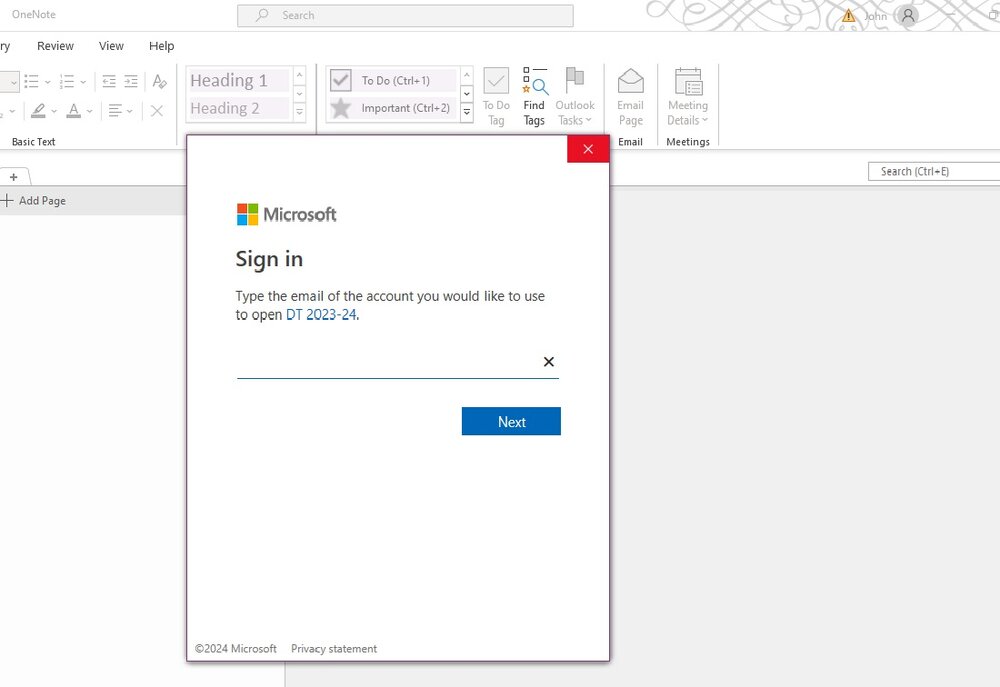Select the To Do (Ctrl+1) tag
Image resolution: width=1000 pixels, height=687 pixels.
(x=393, y=80)
